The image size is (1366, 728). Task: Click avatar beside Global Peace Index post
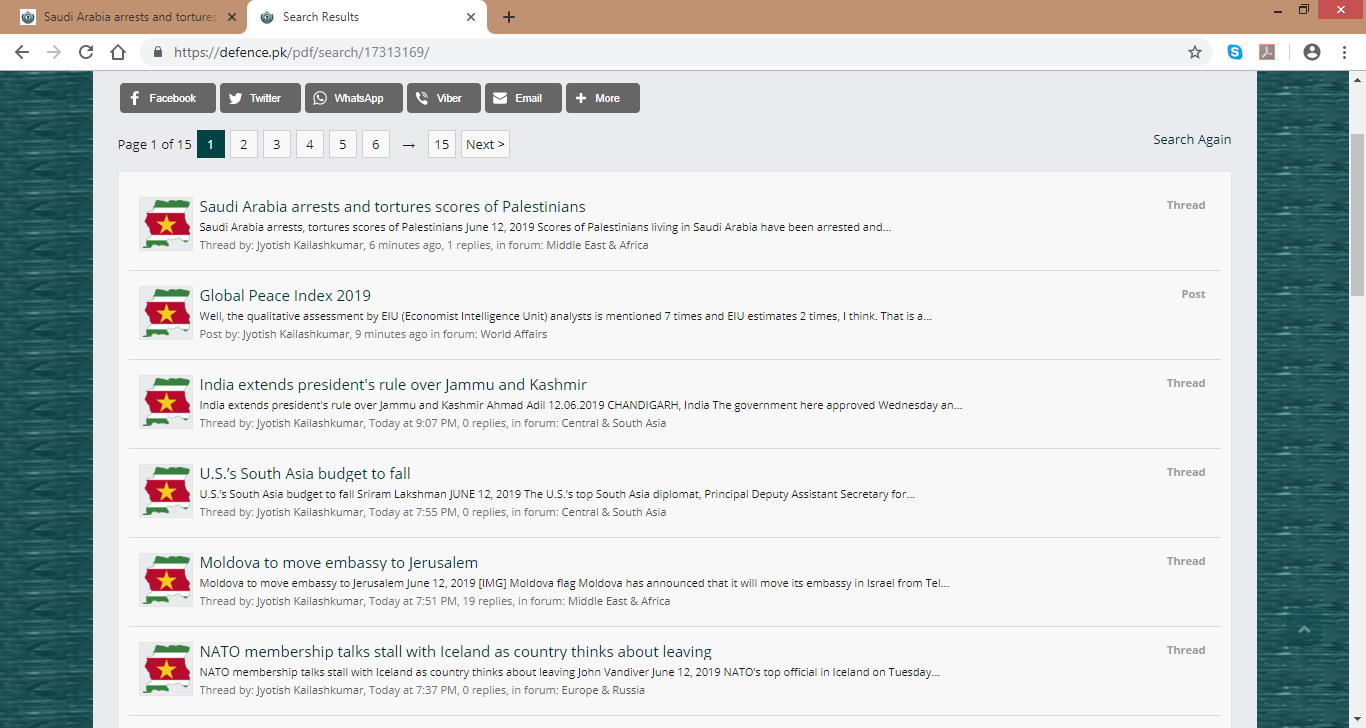[x=166, y=313]
